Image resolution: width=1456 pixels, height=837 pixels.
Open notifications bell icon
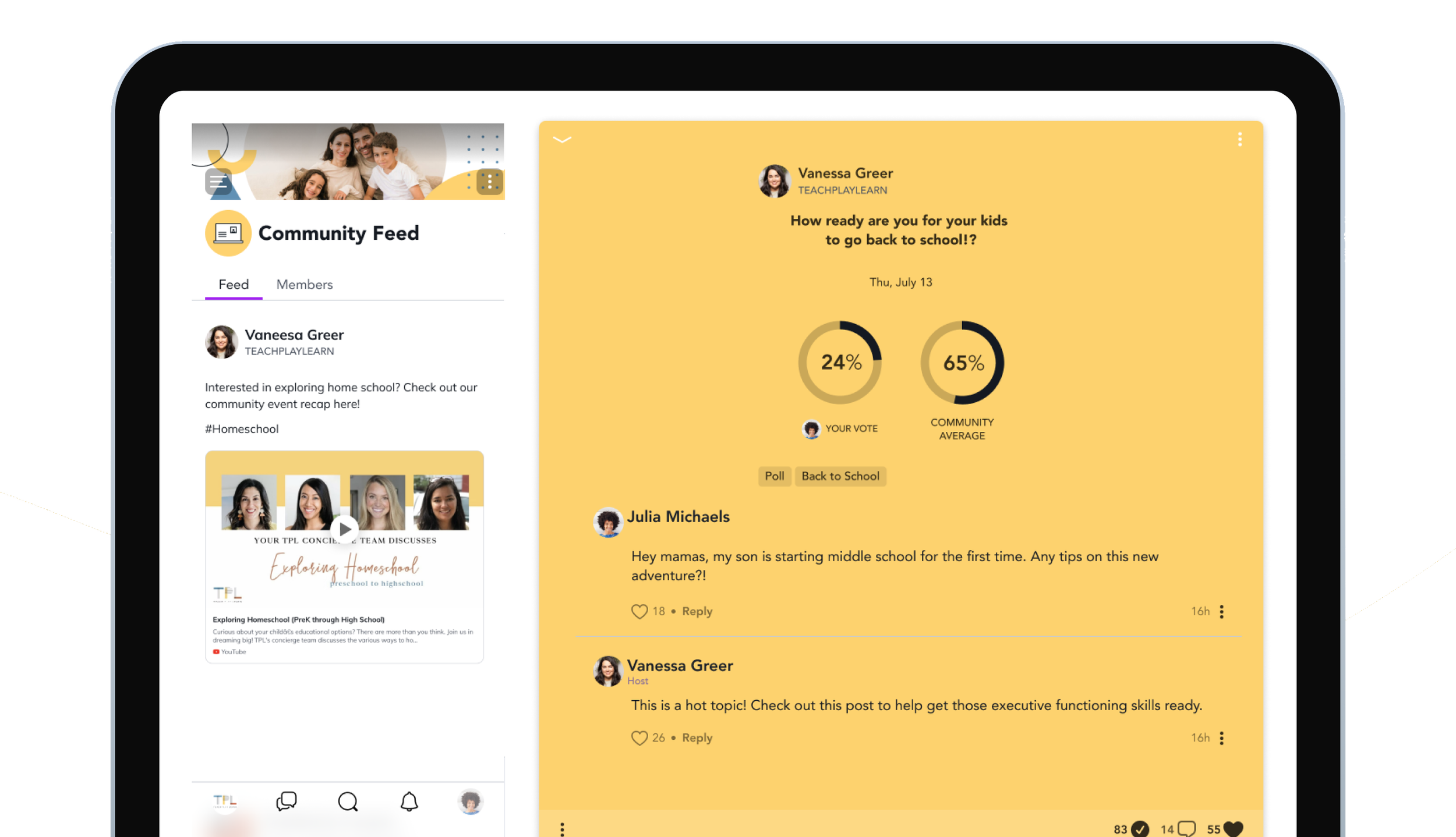point(409,801)
